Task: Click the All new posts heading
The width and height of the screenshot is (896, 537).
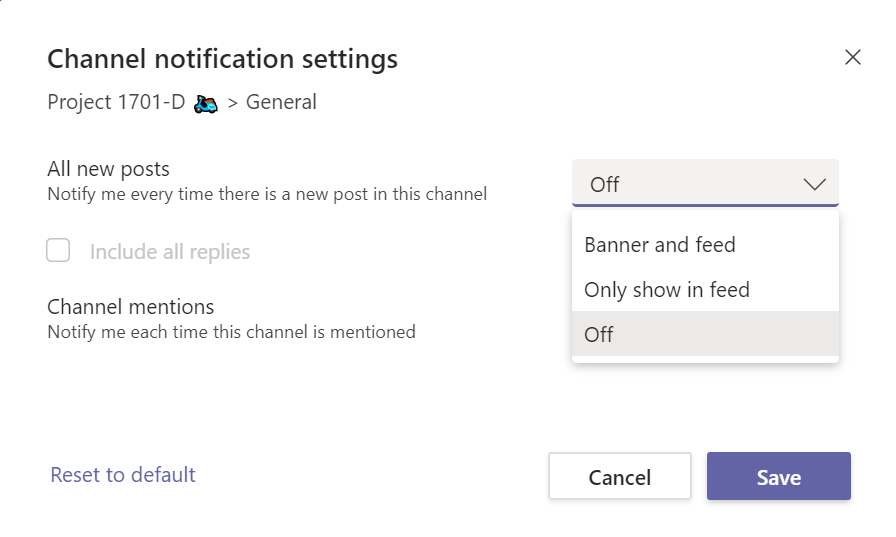Action: [109, 169]
